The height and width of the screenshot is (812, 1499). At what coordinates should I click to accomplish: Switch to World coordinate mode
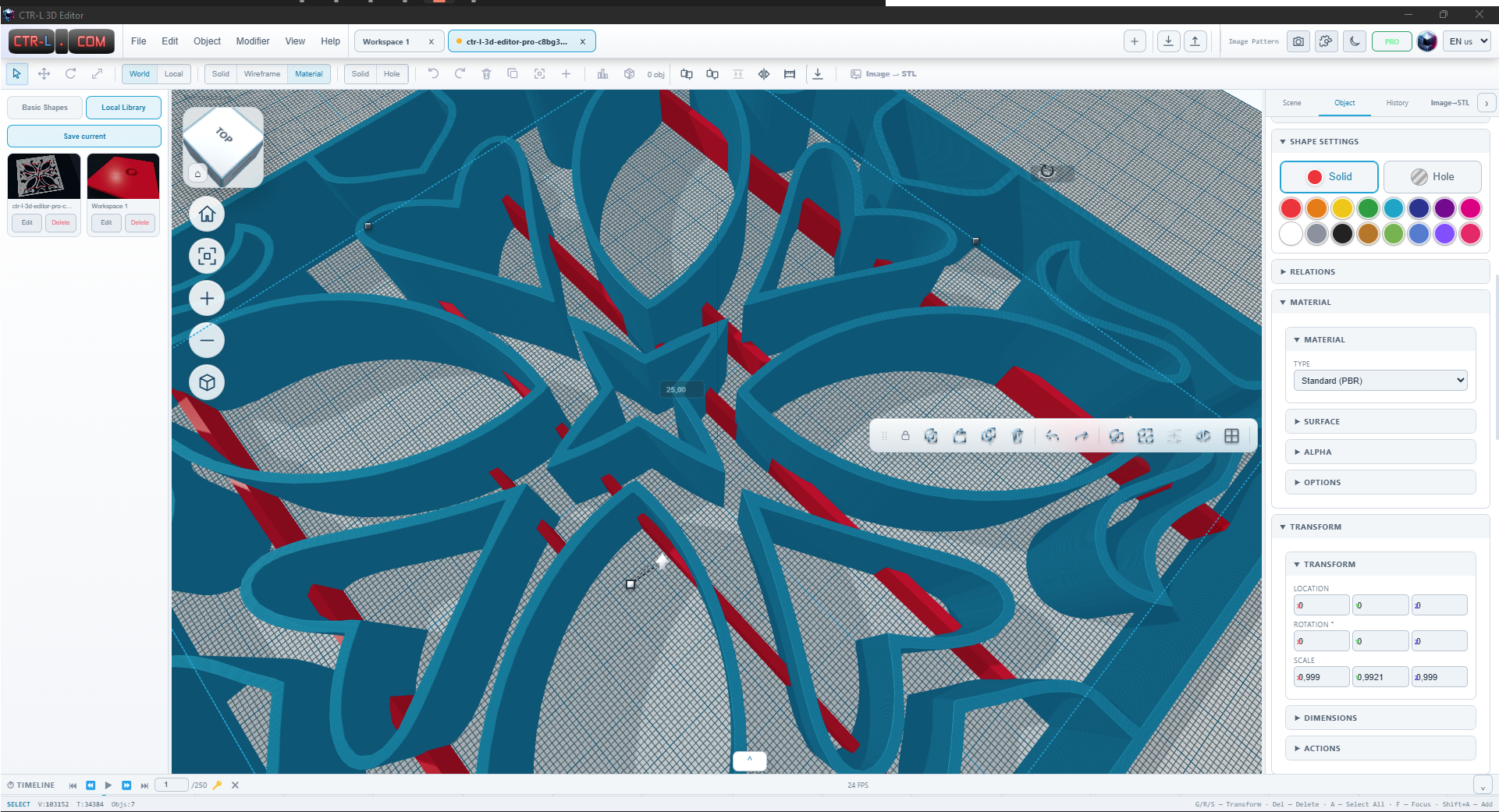140,74
